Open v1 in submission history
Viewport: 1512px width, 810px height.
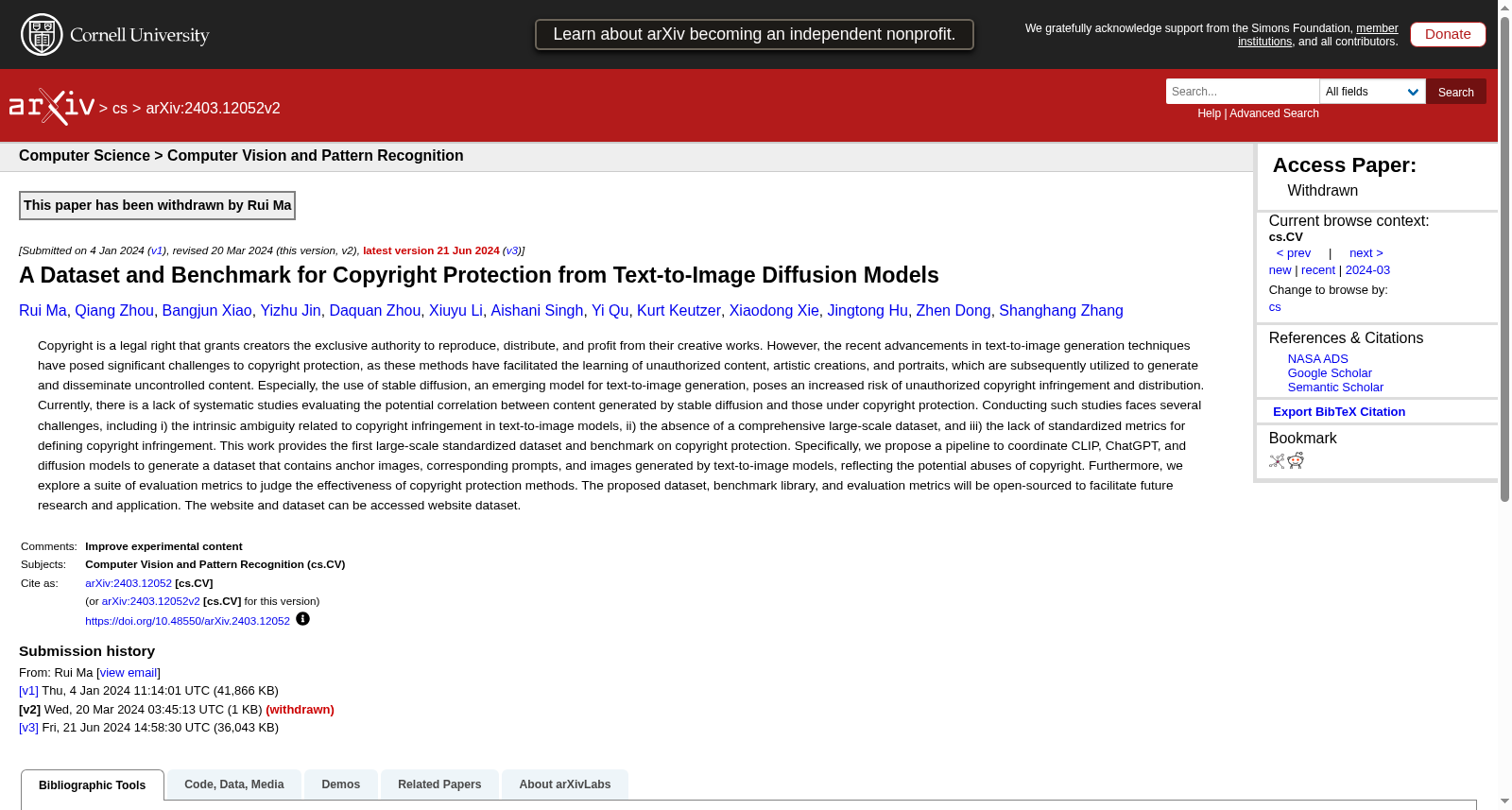[28, 691]
